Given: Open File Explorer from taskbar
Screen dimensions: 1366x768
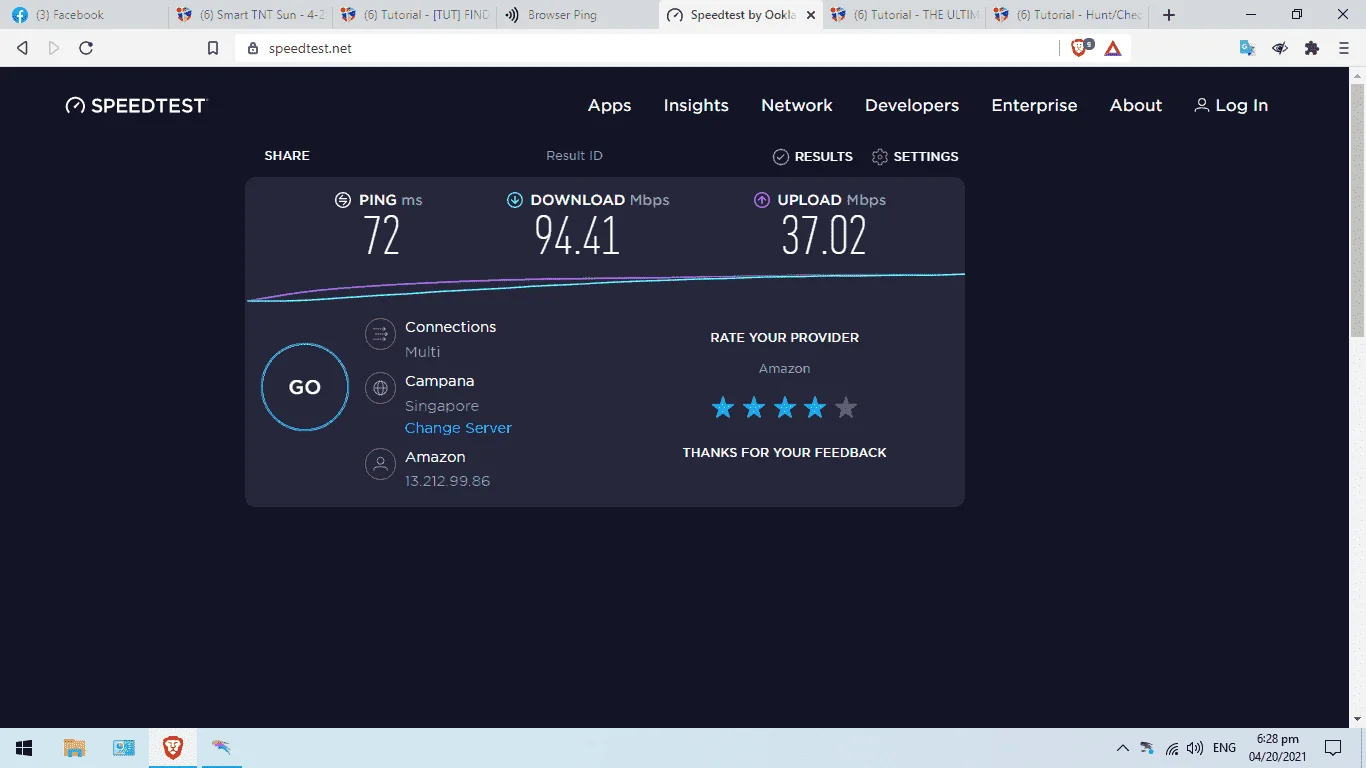Looking at the screenshot, I should 74,748.
